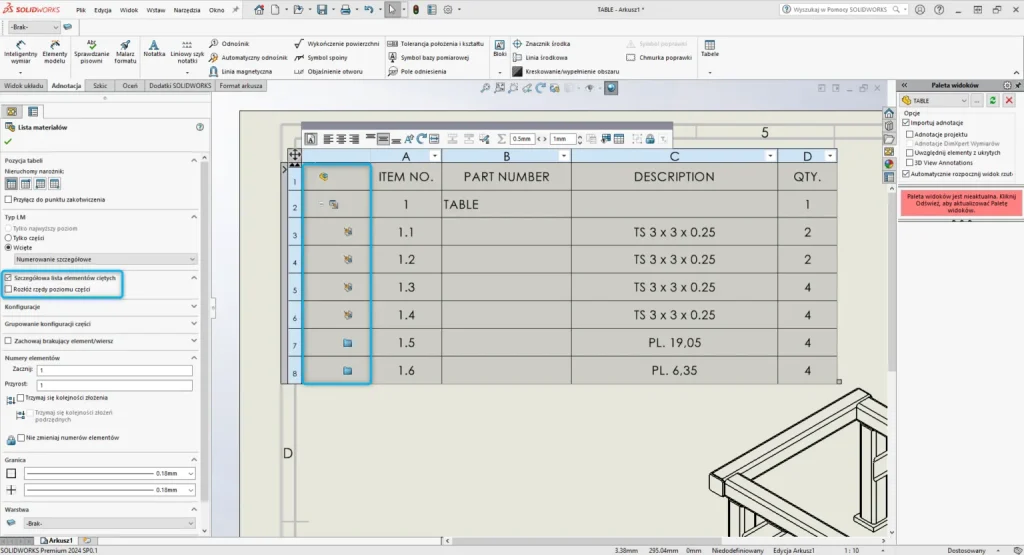Activate the Malarz formatu tool

pyautogui.click(x=125, y=52)
